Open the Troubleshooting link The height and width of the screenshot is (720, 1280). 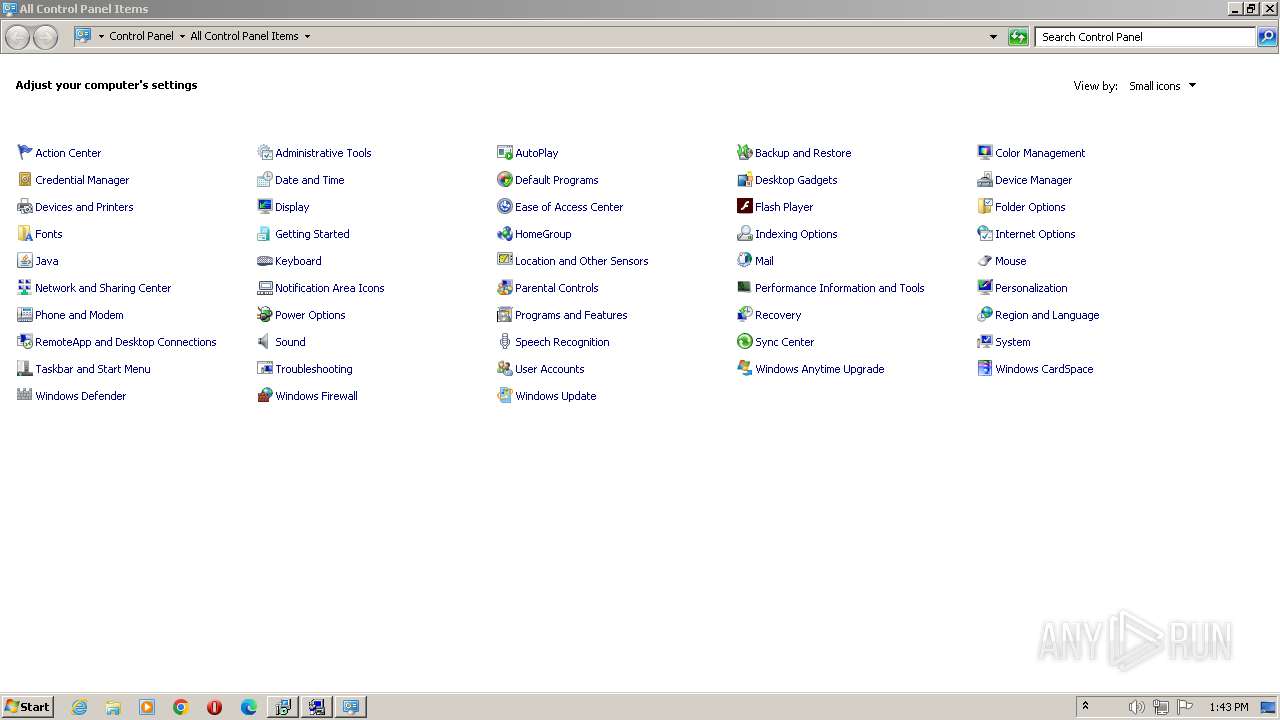314,369
